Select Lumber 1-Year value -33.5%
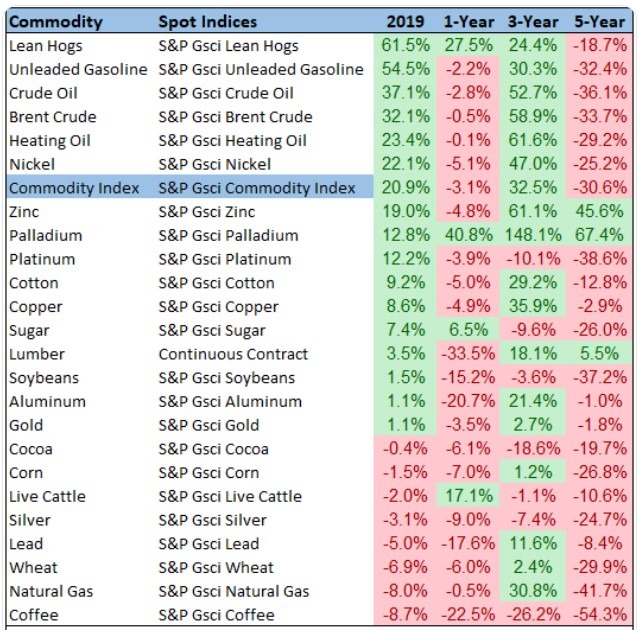Image resolution: width=637 pixels, height=630 pixels. (x=467, y=354)
